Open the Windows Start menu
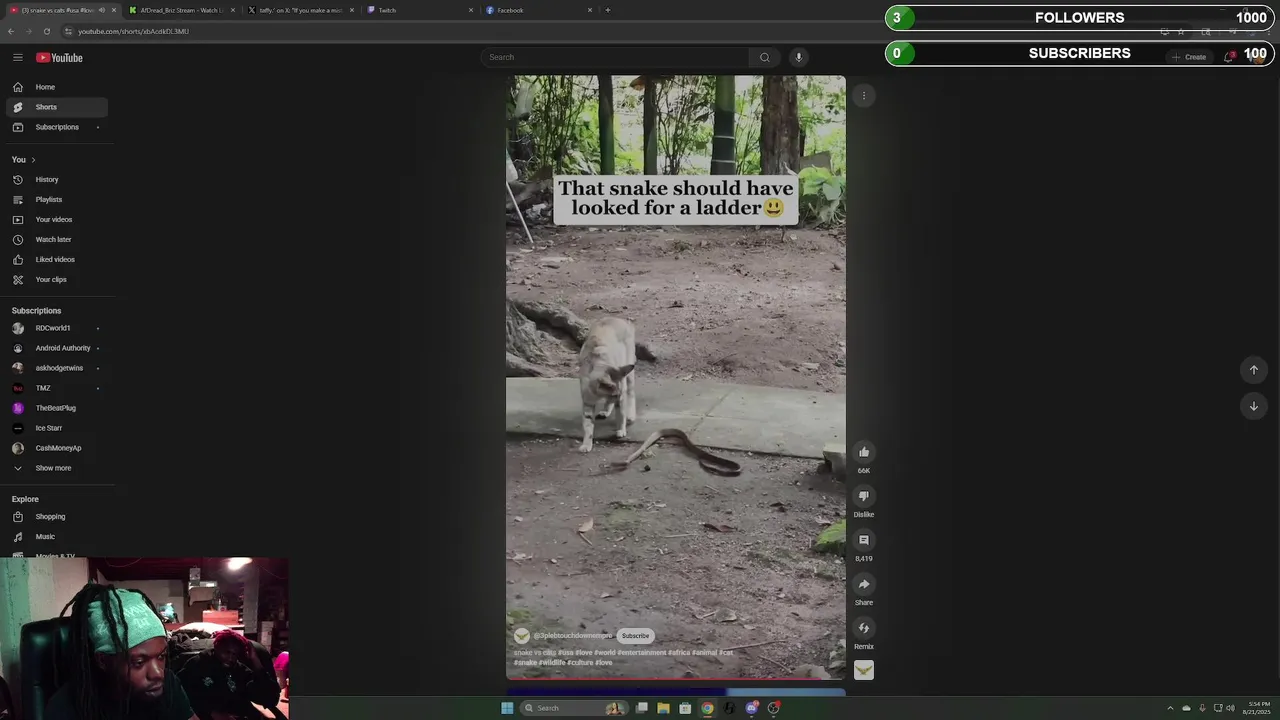Screen dimensions: 1280x720 (507, 708)
